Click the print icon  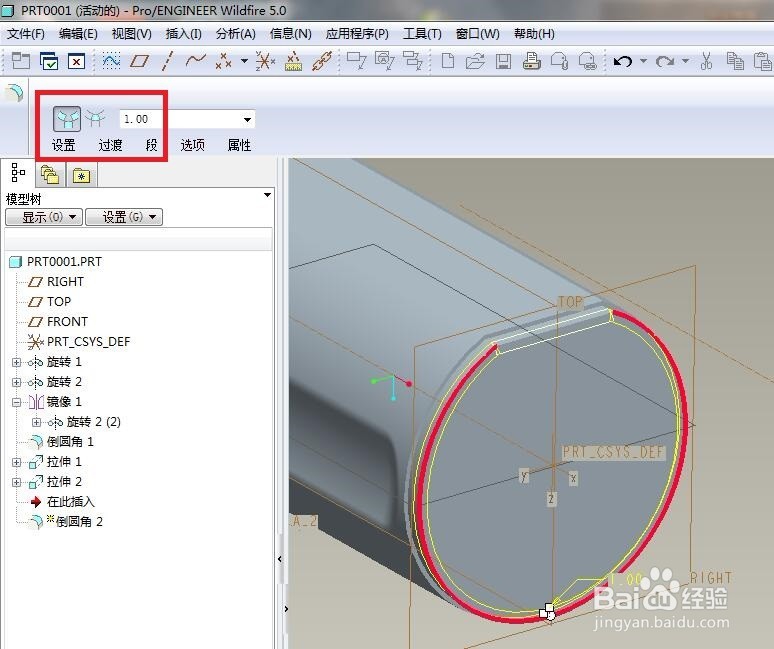pyautogui.click(x=532, y=61)
